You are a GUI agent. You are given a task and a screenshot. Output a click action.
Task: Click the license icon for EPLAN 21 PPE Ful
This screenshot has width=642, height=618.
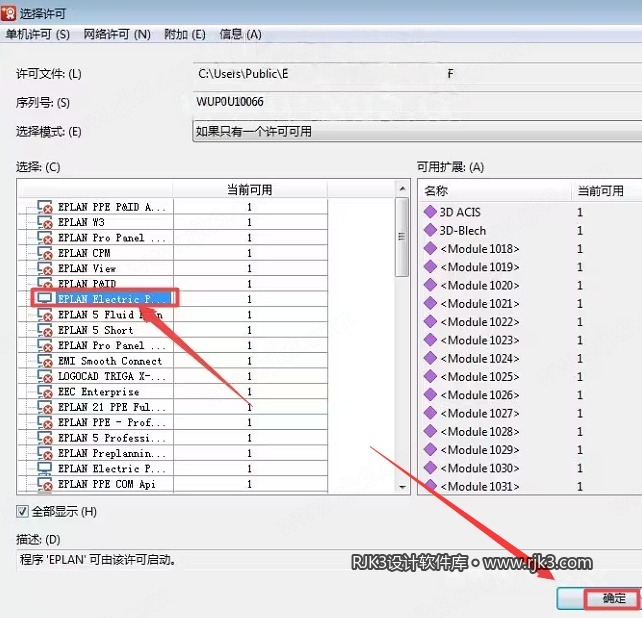(45, 407)
